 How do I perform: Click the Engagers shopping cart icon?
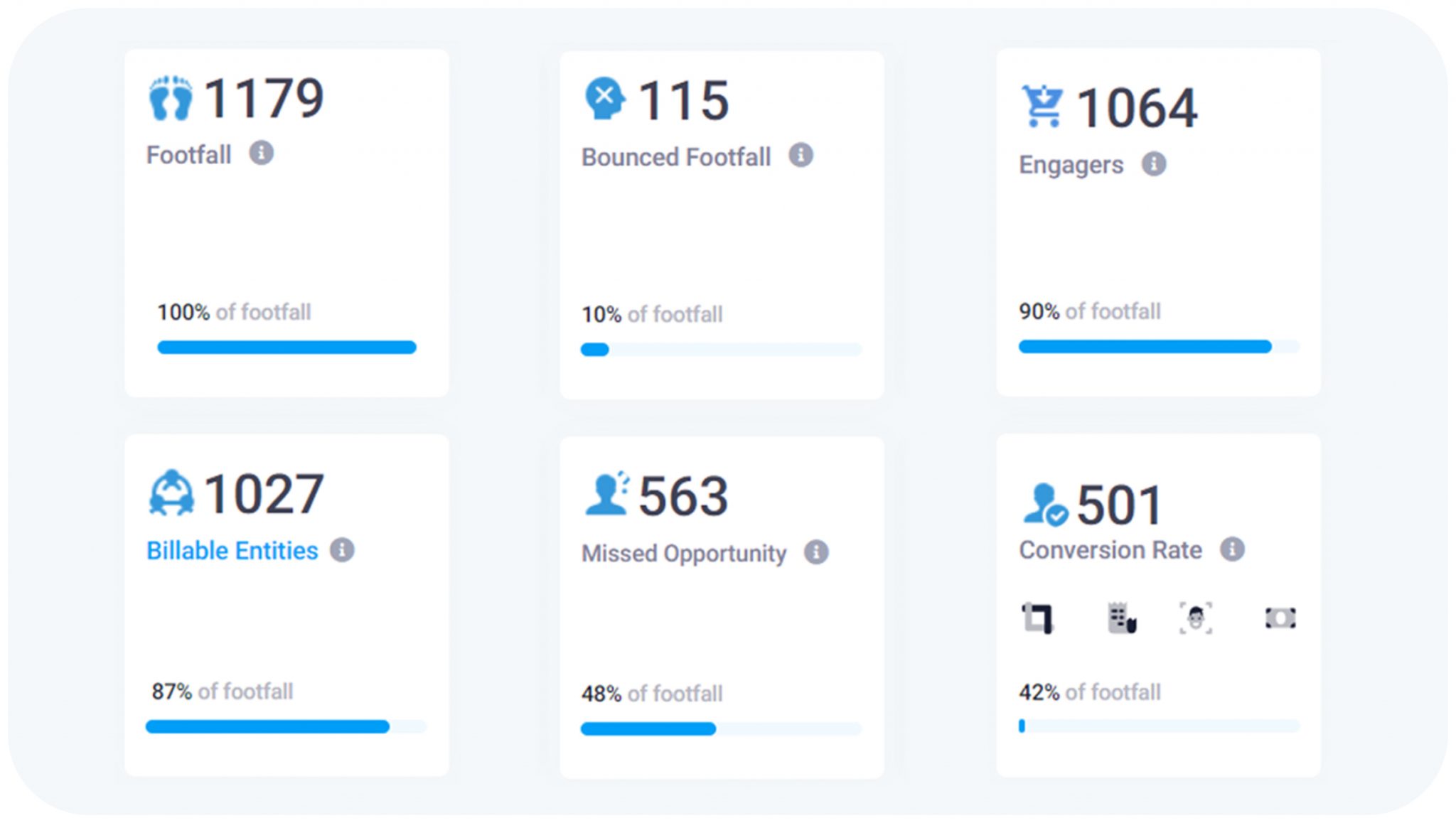[x=1042, y=107]
